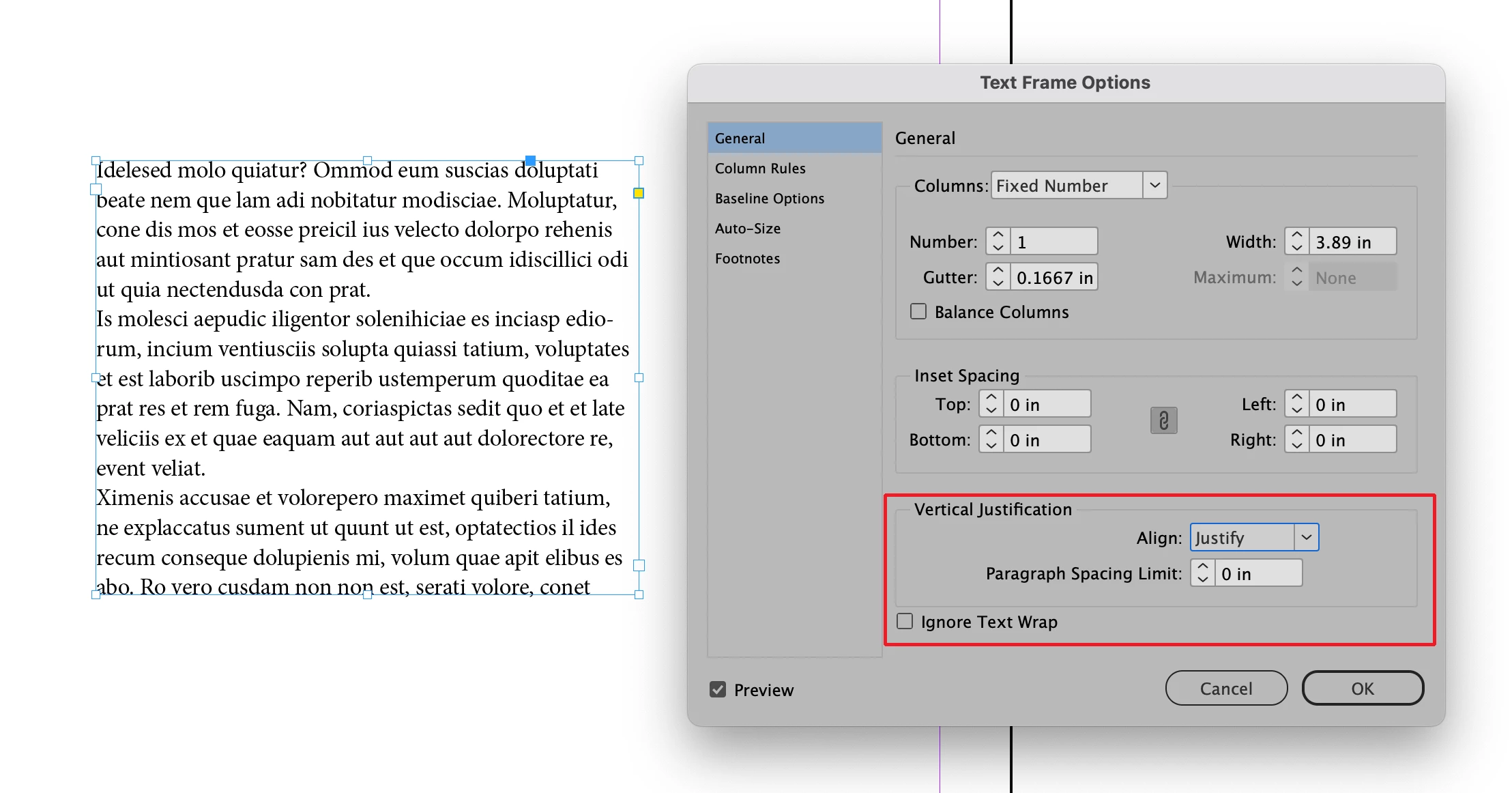Confirm with the OK button
The width and height of the screenshot is (1512, 793).
click(1363, 688)
